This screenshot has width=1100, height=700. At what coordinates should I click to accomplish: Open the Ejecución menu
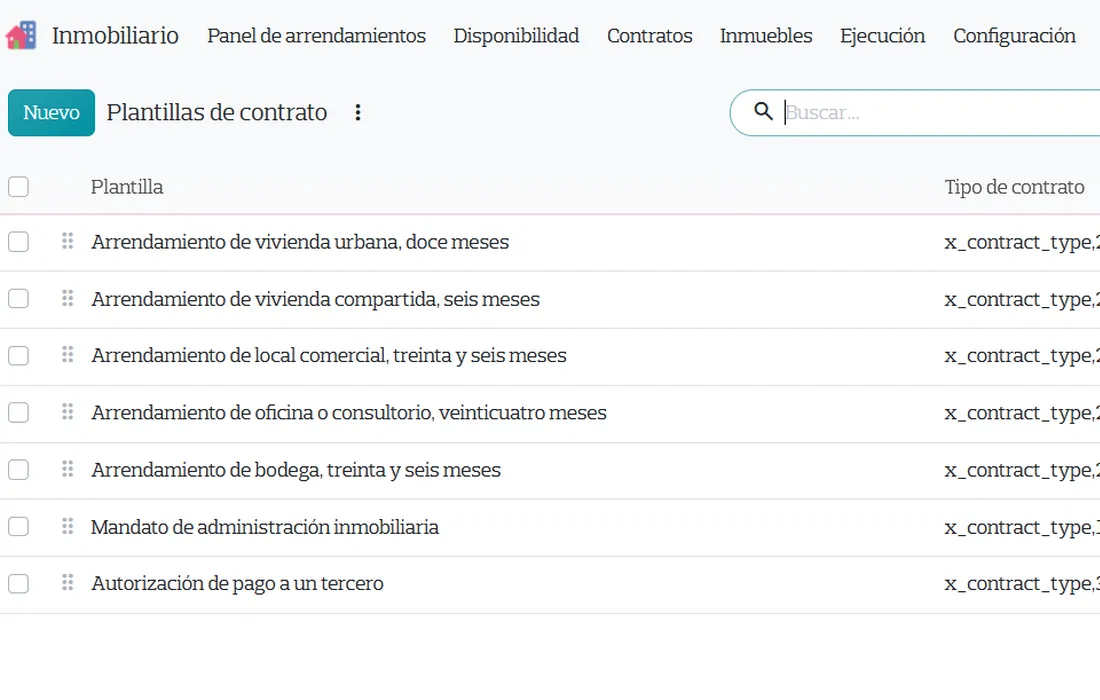pyautogui.click(x=883, y=36)
